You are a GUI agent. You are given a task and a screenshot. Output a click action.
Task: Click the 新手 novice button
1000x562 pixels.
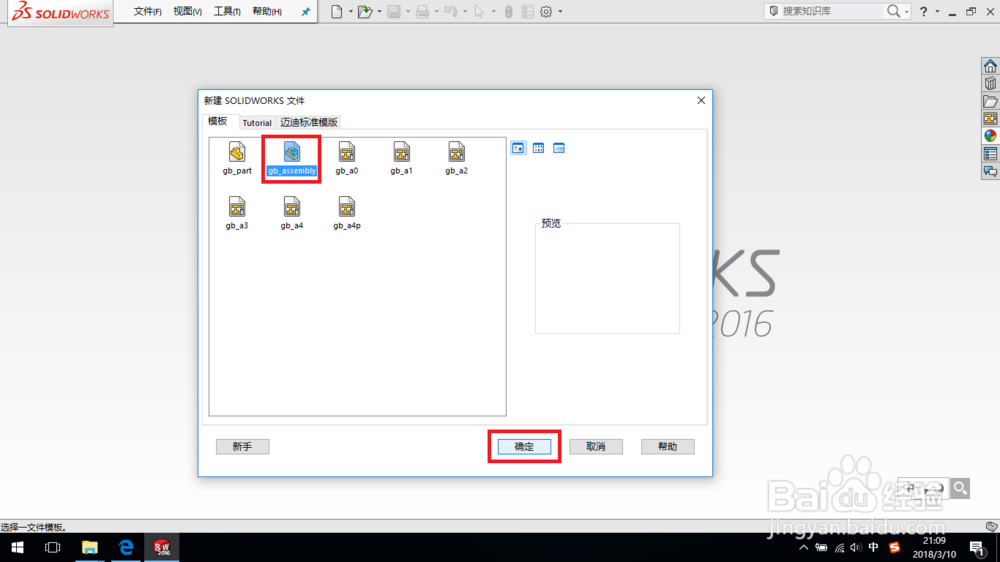click(x=242, y=447)
